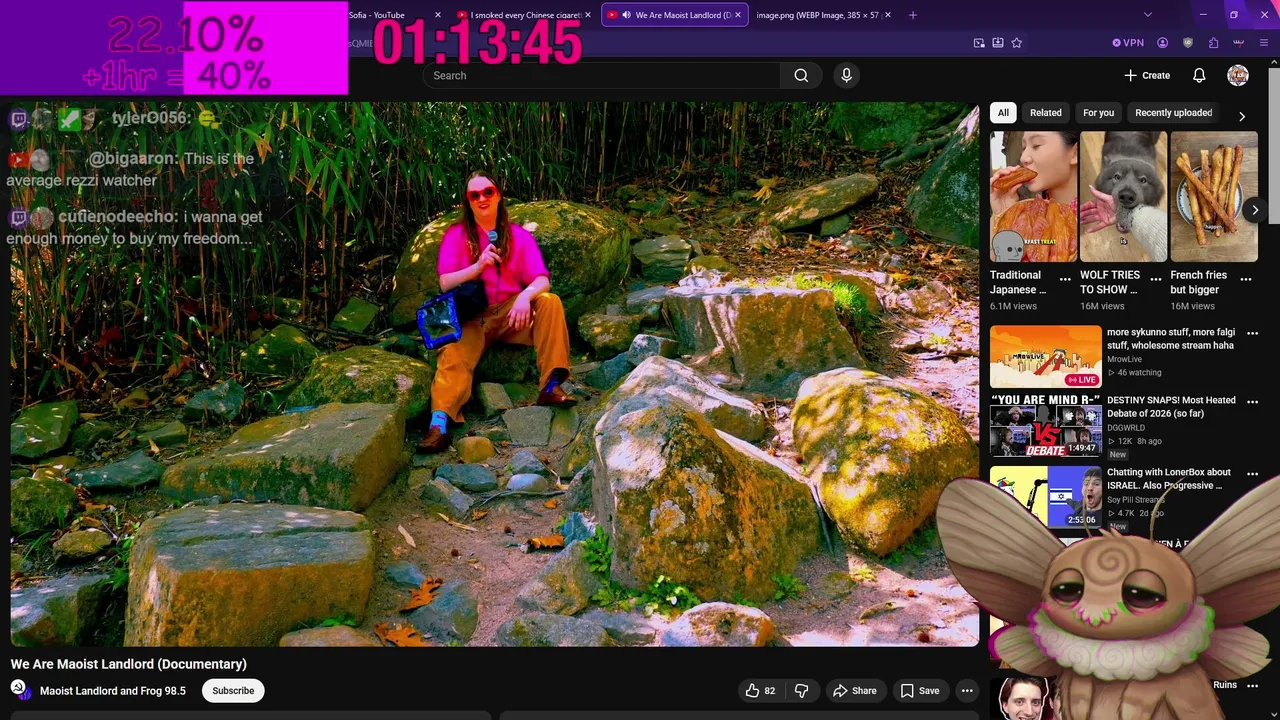
Task: Open options for more sykunno stuff video
Action: pos(1252,334)
